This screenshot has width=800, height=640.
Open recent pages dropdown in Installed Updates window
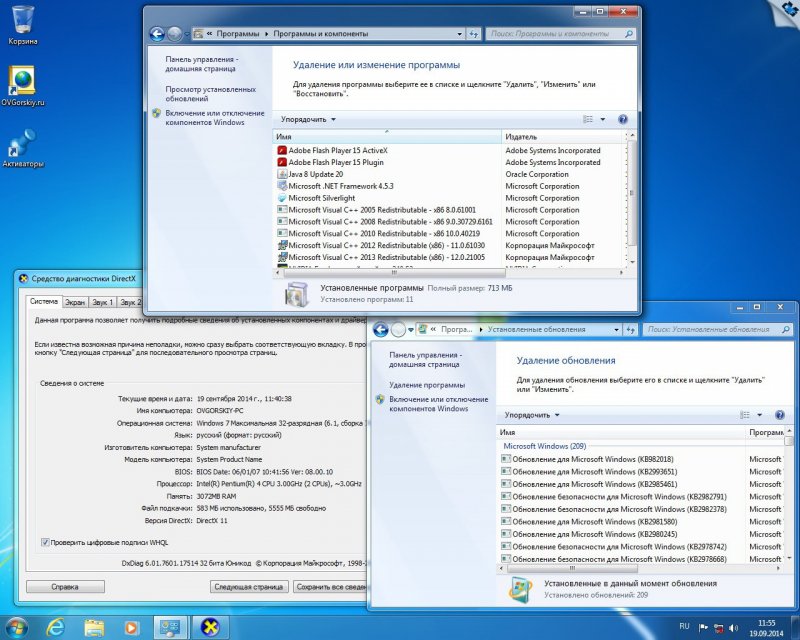click(411, 330)
